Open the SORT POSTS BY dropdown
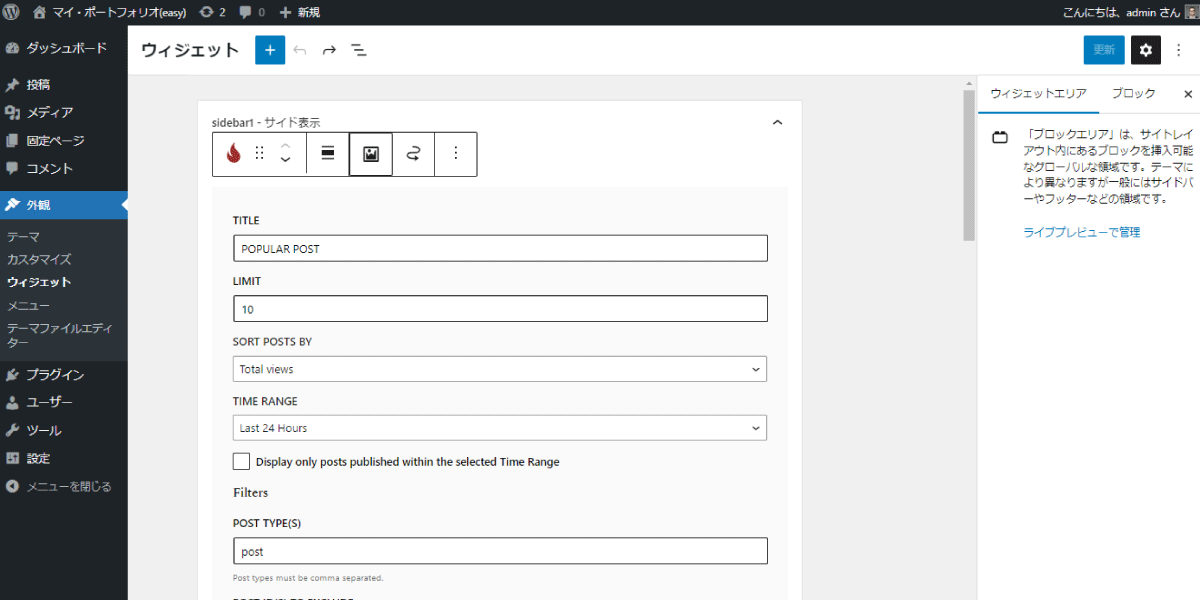The width and height of the screenshot is (1200, 600). (500, 369)
